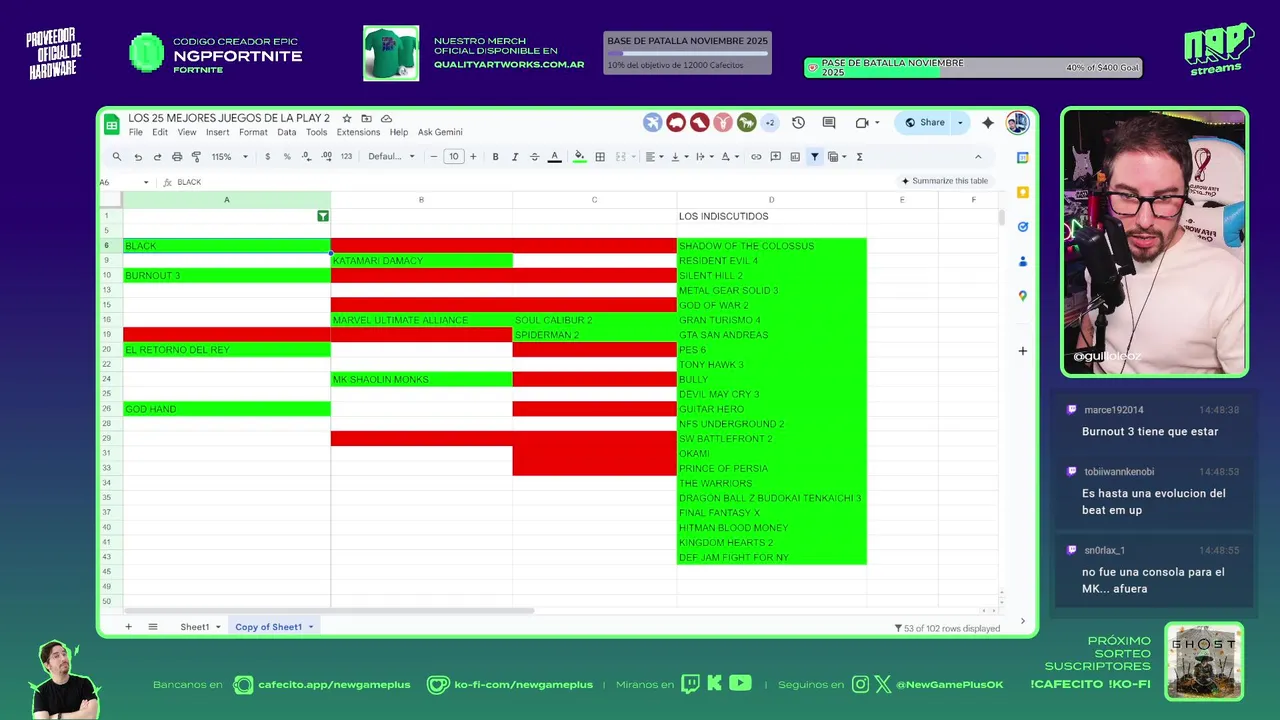1280x720 pixels.
Task: Click the search menus magnifier icon
Action: pos(117,157)
